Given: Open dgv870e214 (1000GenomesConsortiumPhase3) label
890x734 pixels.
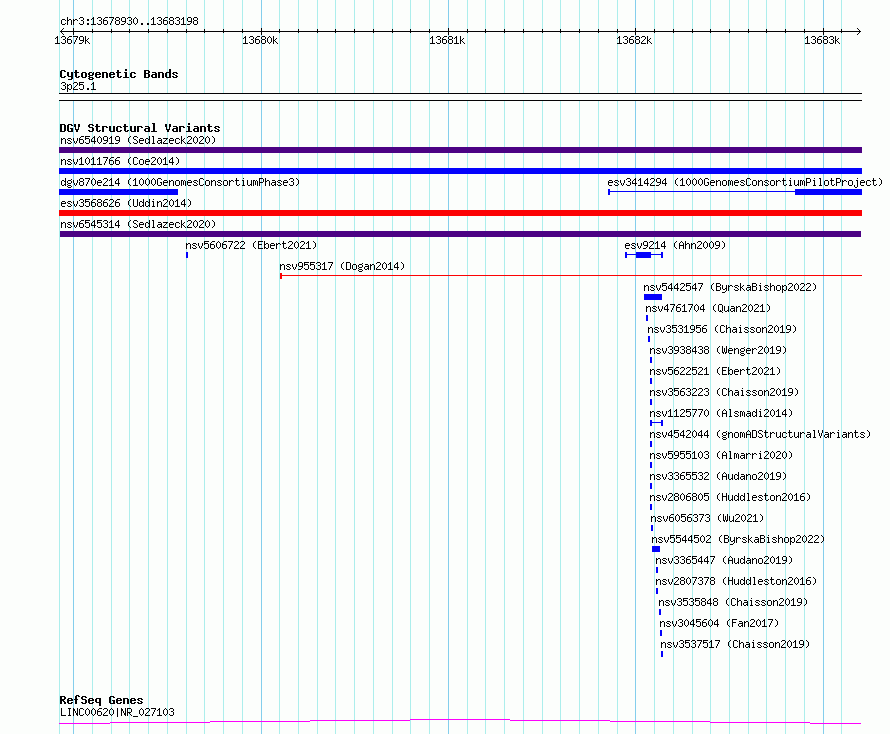Looking at the screenshot, I should (x=180, y=182).
